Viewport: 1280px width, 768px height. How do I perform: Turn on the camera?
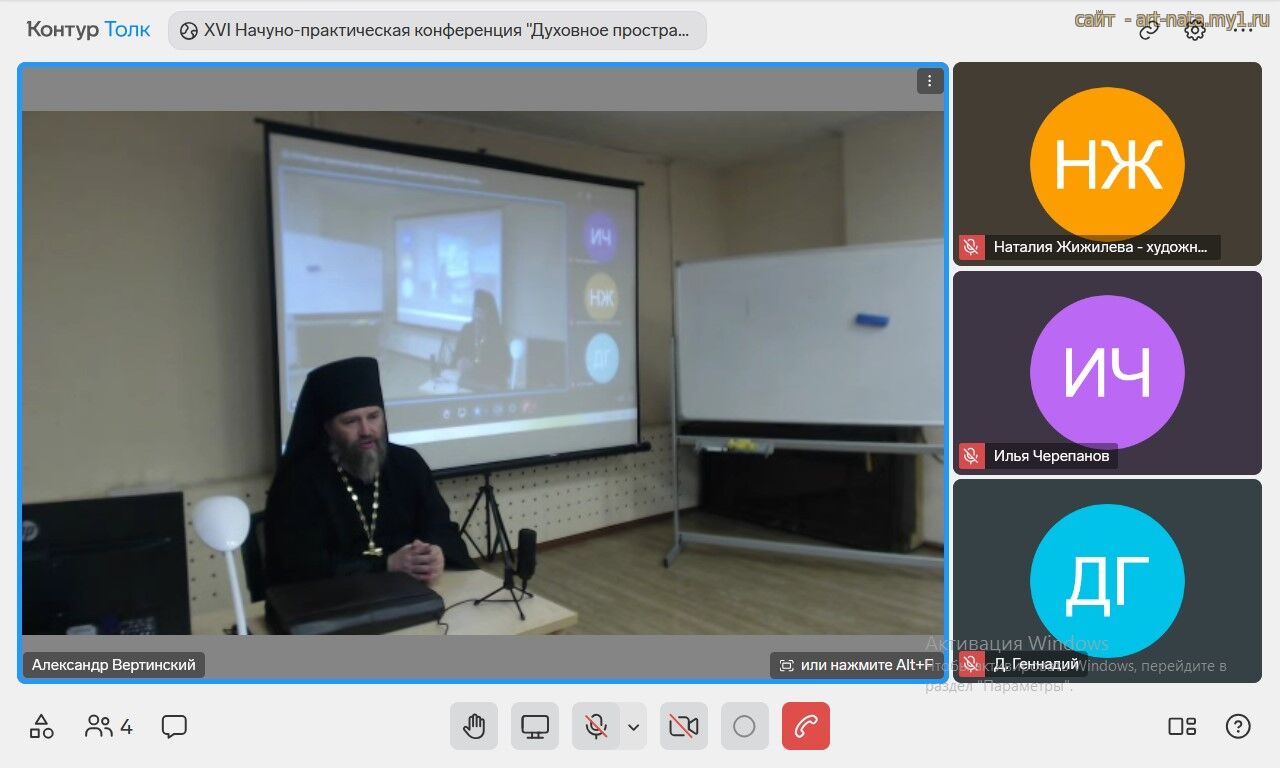(x=684, y=726)
